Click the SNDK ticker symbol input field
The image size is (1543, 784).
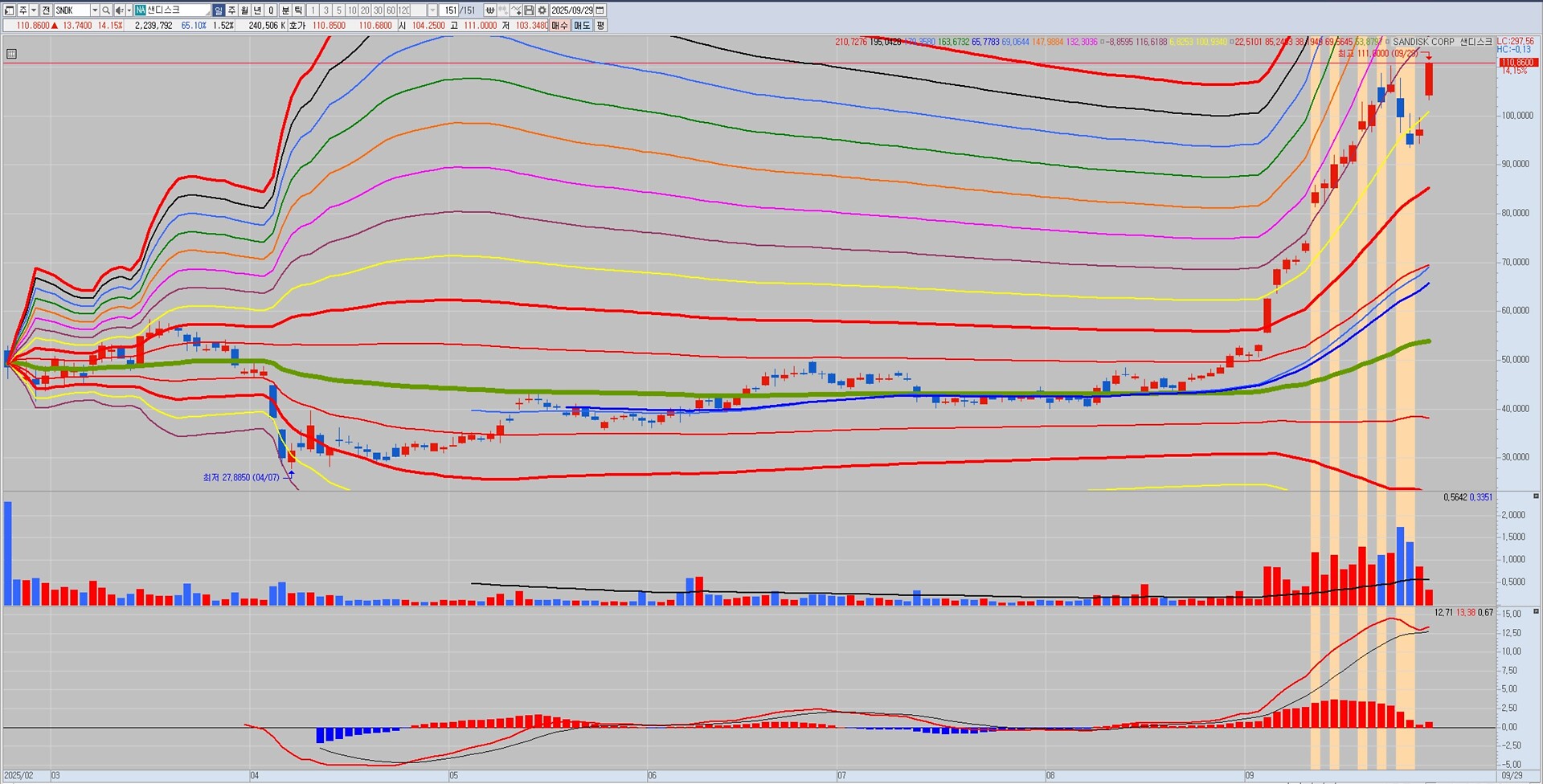pos(72,10)
